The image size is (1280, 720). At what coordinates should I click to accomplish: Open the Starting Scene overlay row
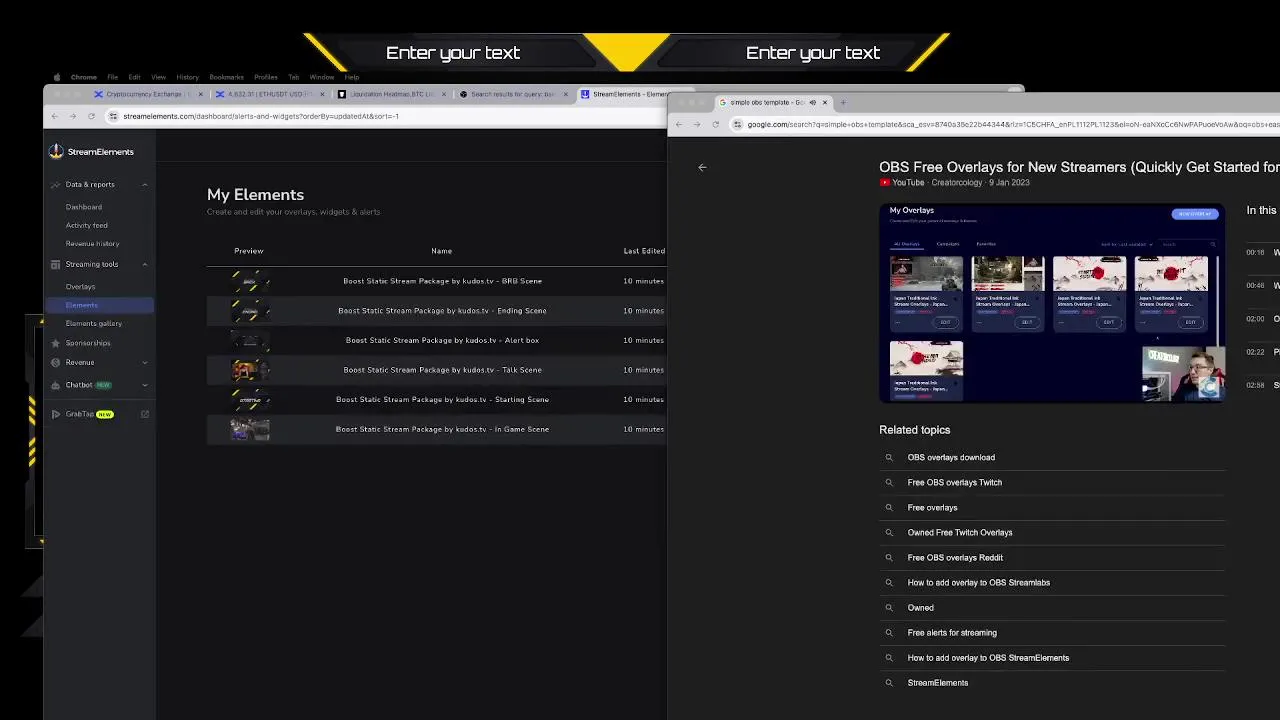point(436,400)
